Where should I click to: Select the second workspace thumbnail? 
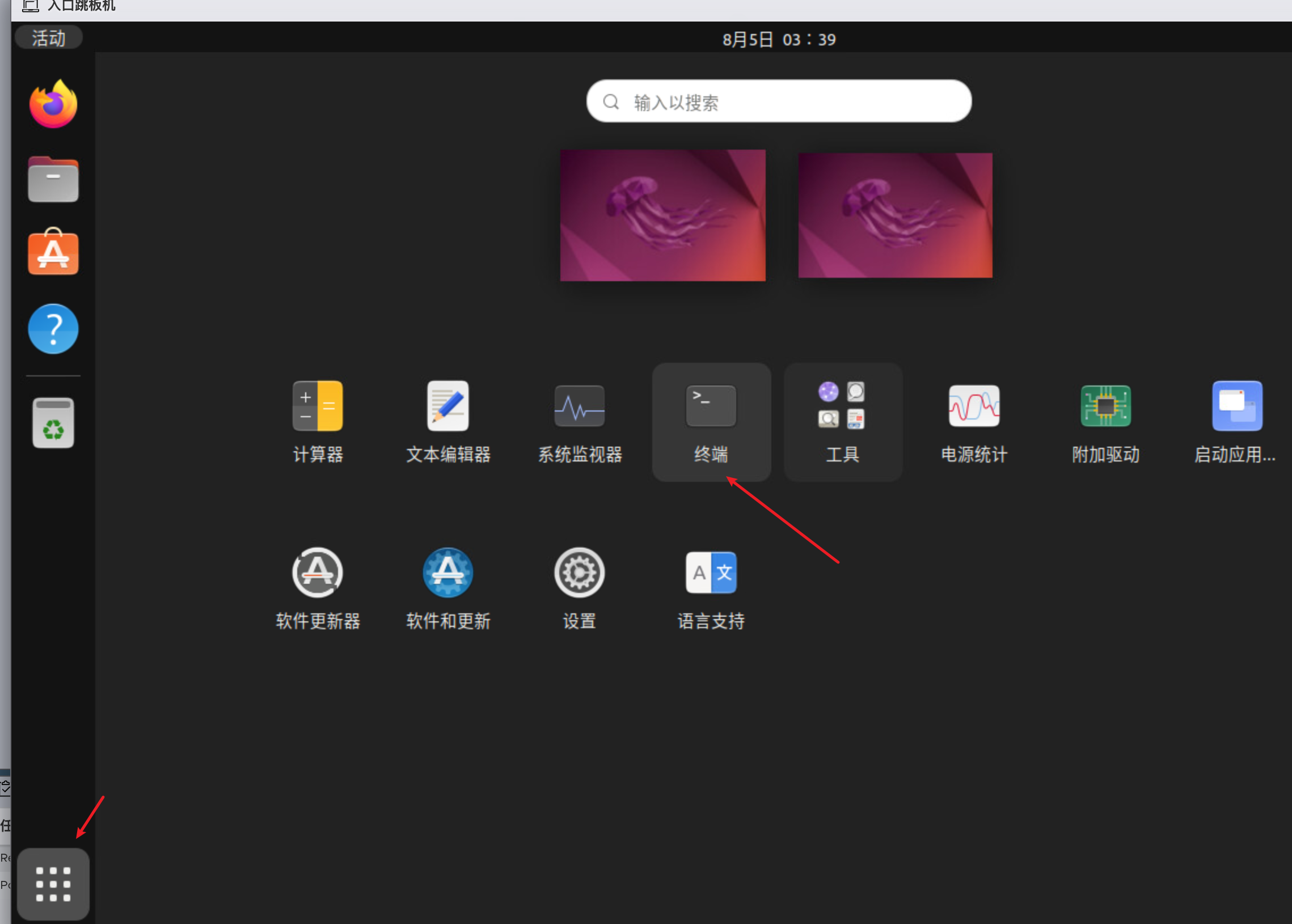896,215
